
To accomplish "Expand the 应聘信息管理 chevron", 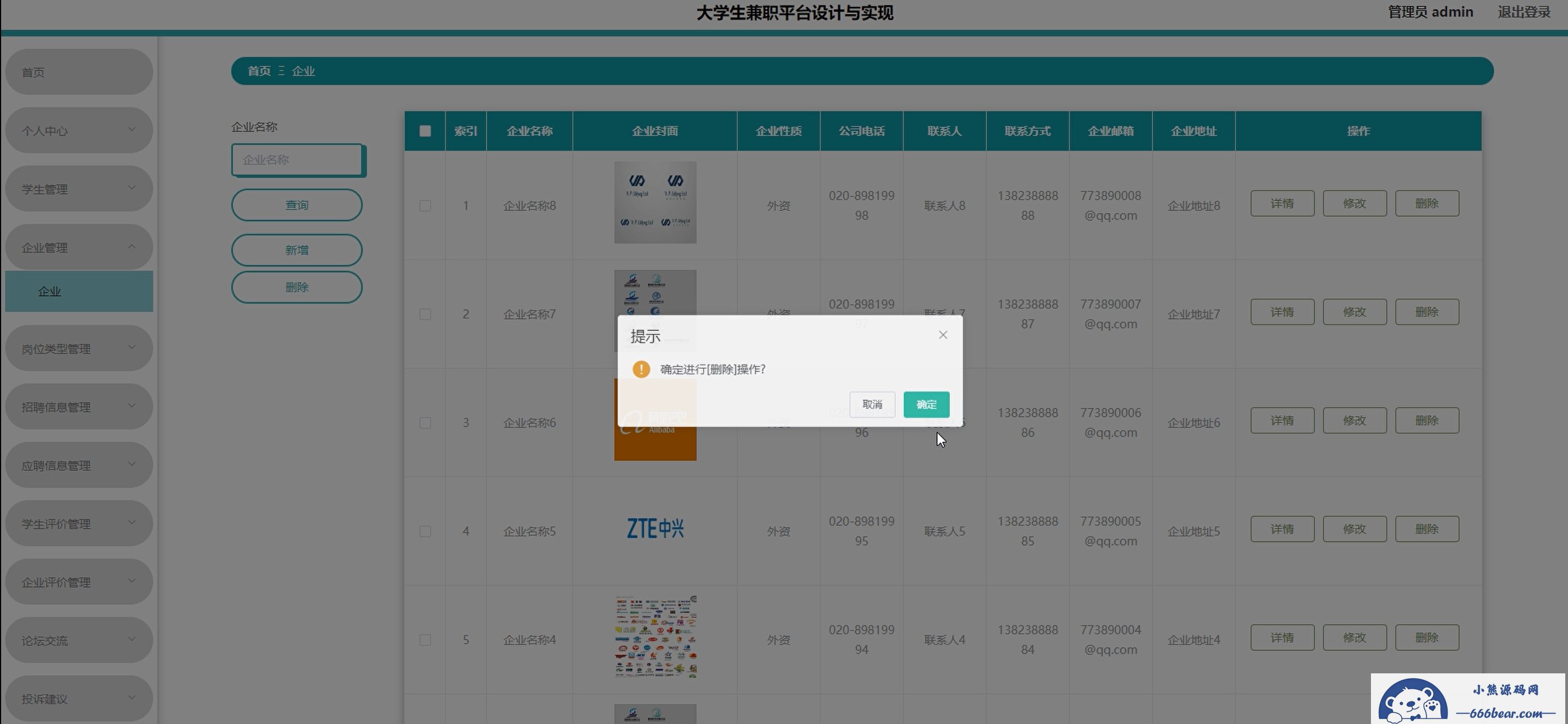I will pos(132,465).
